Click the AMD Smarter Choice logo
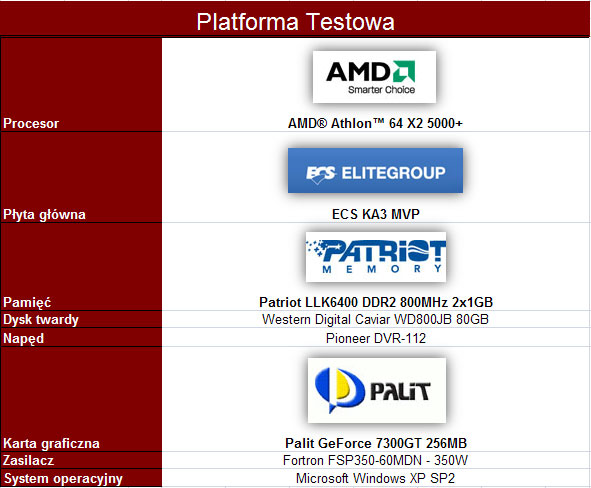This screenshot has height=488, width=591. 374,77
